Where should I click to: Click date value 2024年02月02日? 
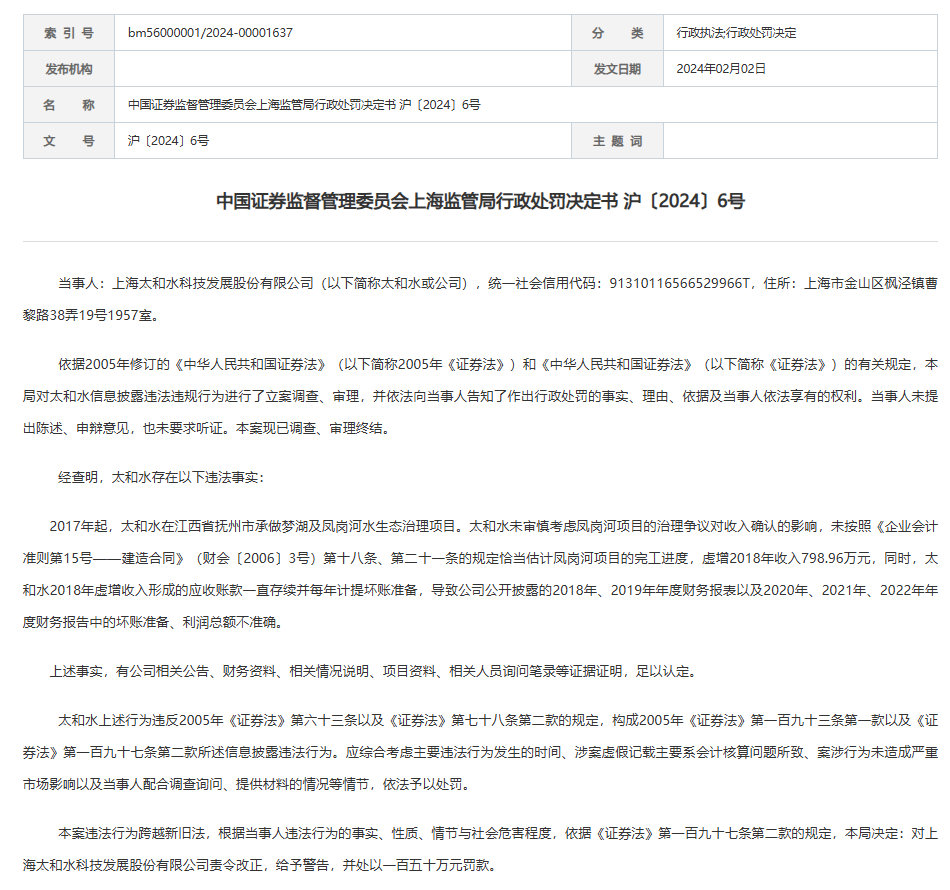[721, 69]
